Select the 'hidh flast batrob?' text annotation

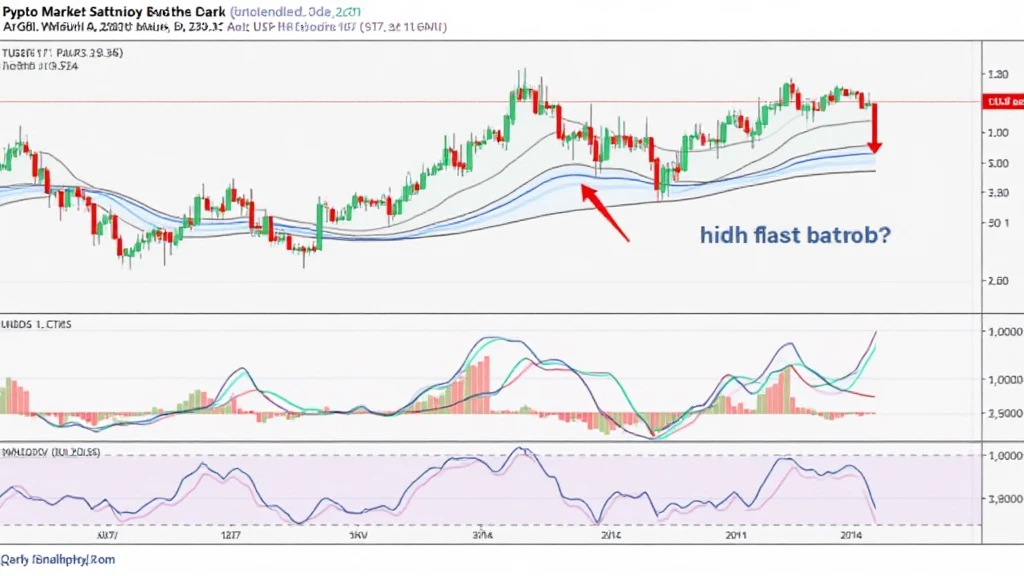[x=796, y=237]
